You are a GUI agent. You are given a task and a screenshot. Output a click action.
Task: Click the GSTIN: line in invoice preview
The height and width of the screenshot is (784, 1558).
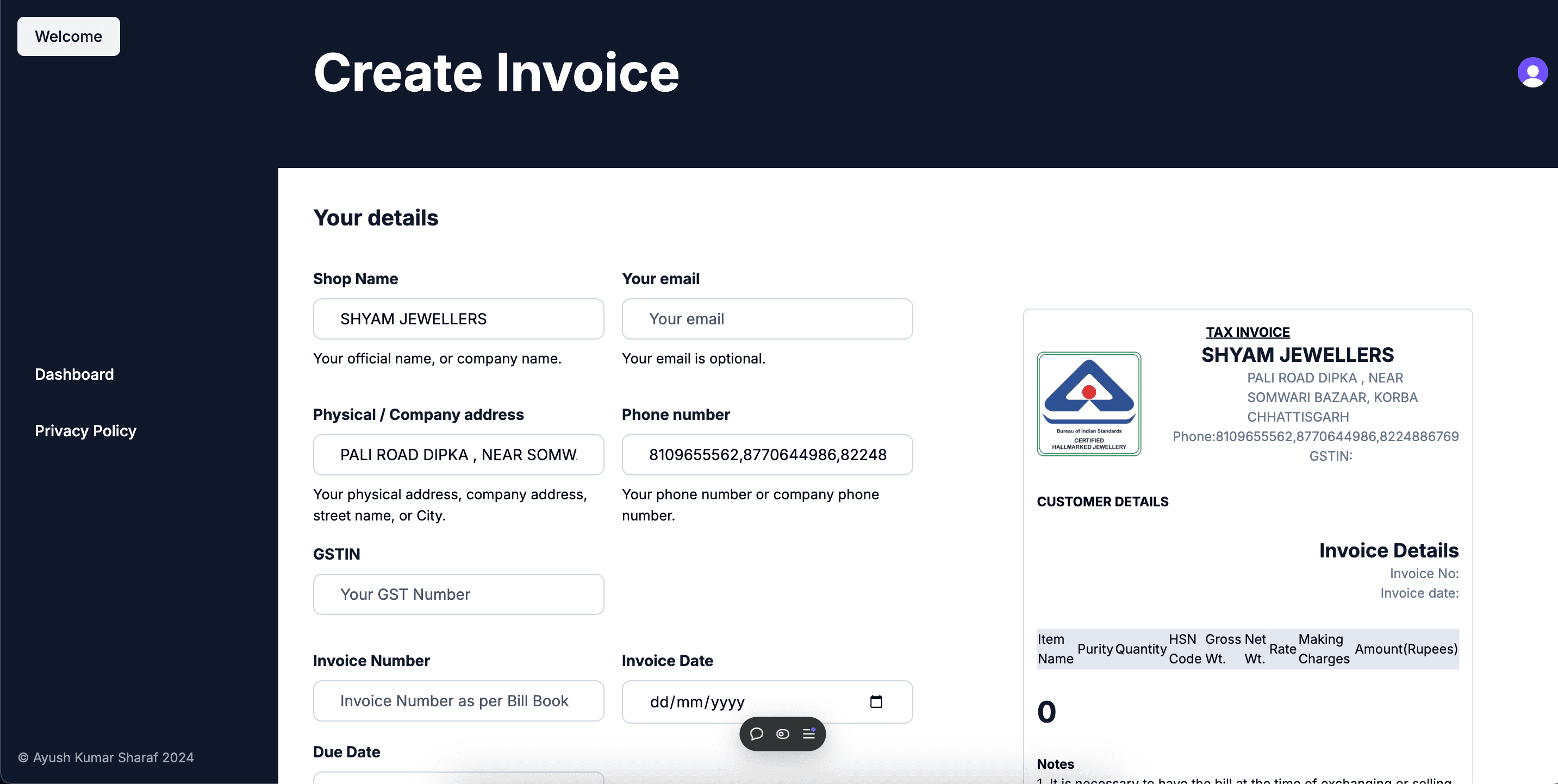1331,456
